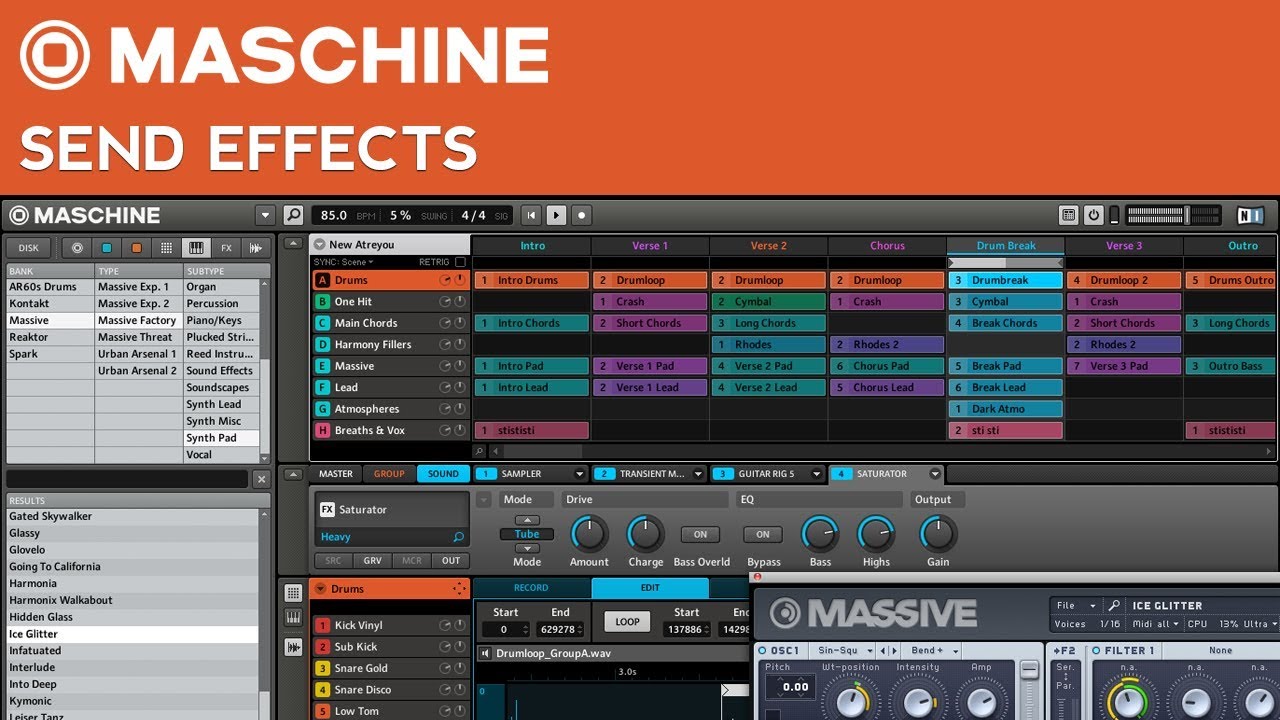The image size is (1280, 720).
Task: Open the SAMPLER slot dropdown arrow
Action: pos(578,474)
